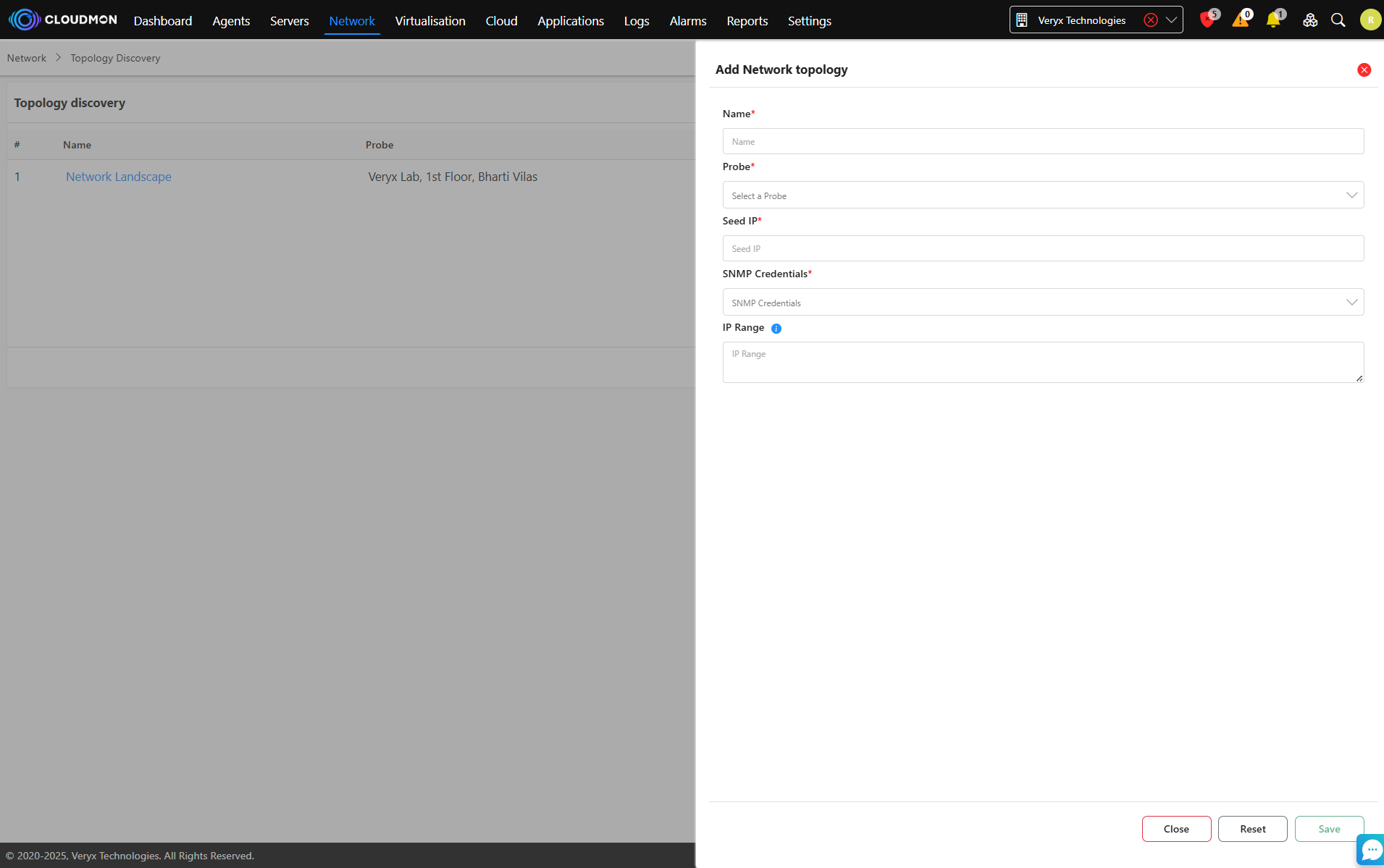This screenshot has width=1384, height=868.
Task: Click the integrations cubes icon
Action: [x=1310, y=20]
